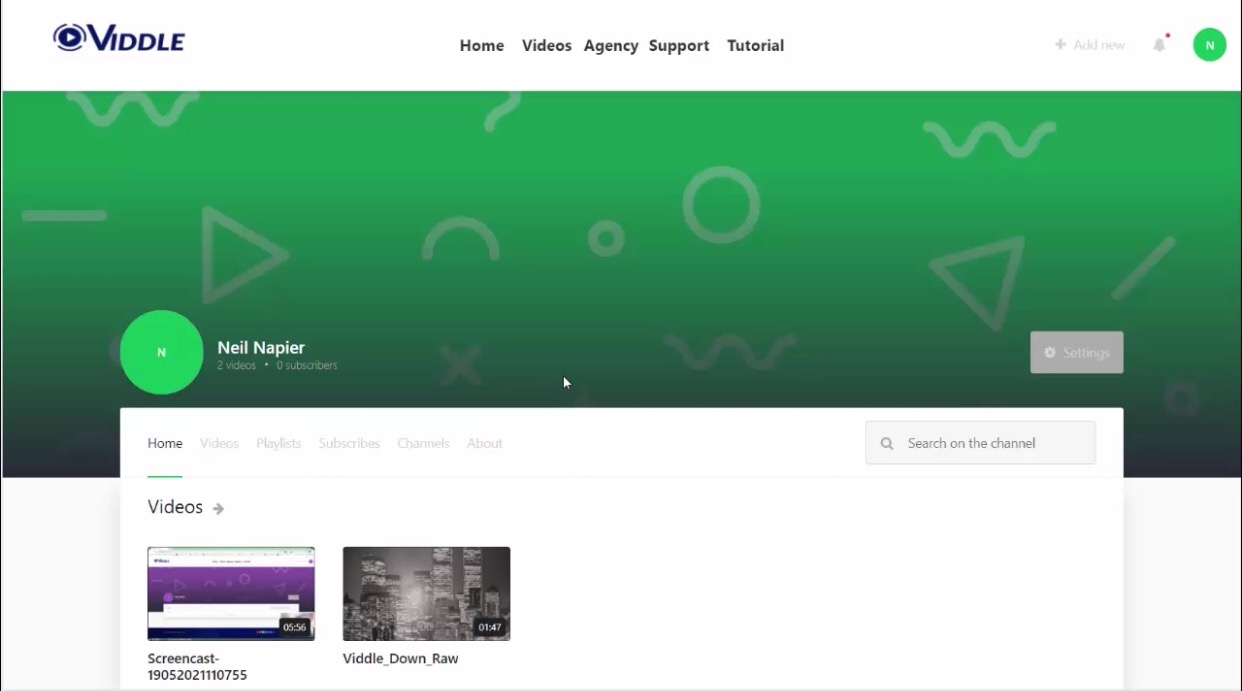This screenshot has height=691, width=1242.
Task: Click the 0 subscribers text
Action: 307,366
